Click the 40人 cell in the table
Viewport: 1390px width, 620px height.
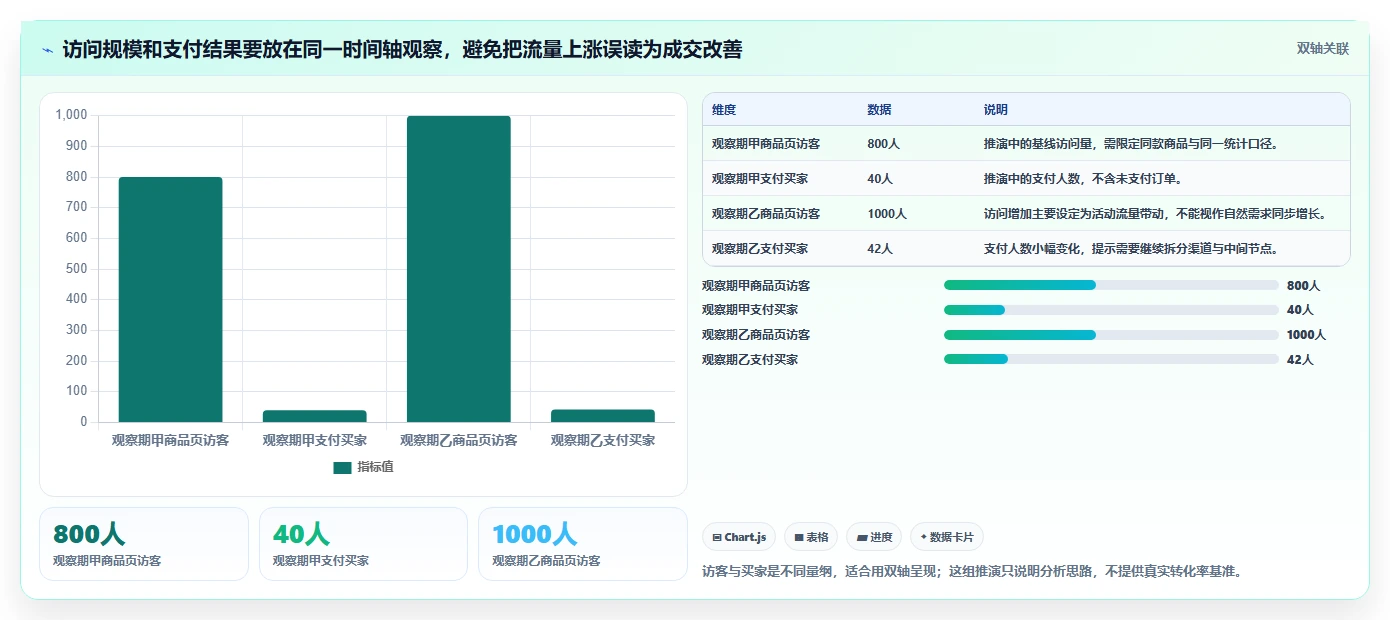881,179
